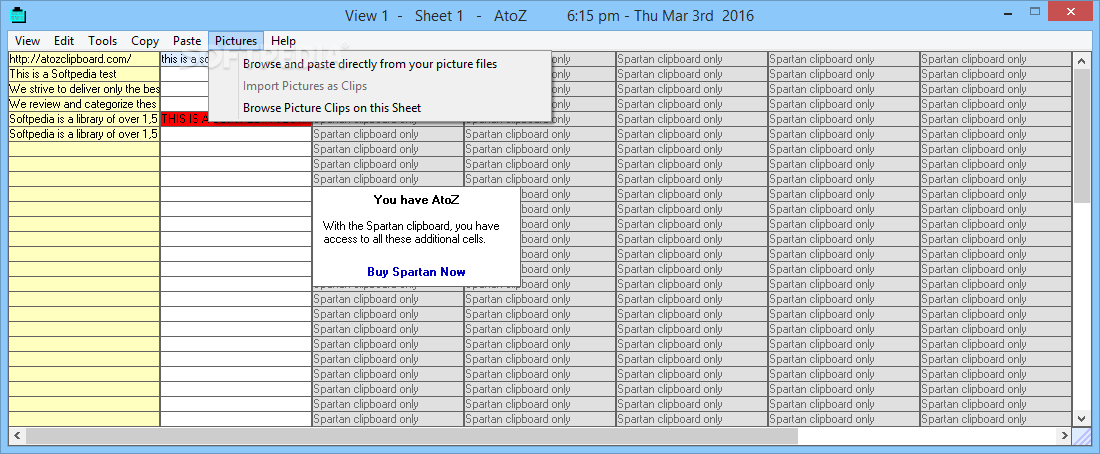The width and height of the screenshot is (1100, 454).
Task: Choose Browse Picture Clips on this Sheet
Action: coord(380,108)
